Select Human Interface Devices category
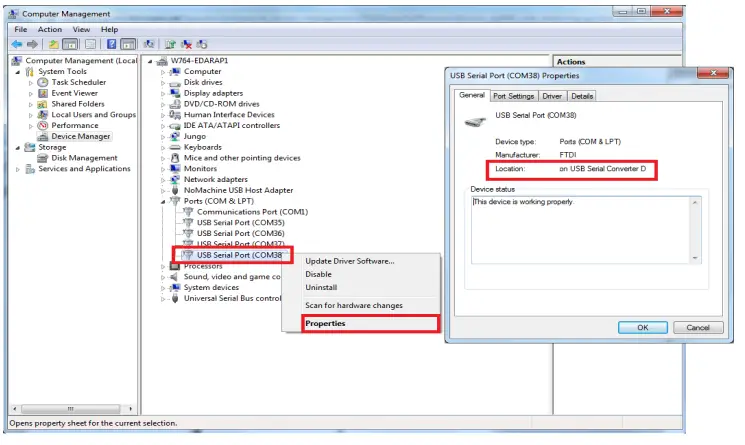This screenshot has width=745, height=445. (x=229, y=115)
